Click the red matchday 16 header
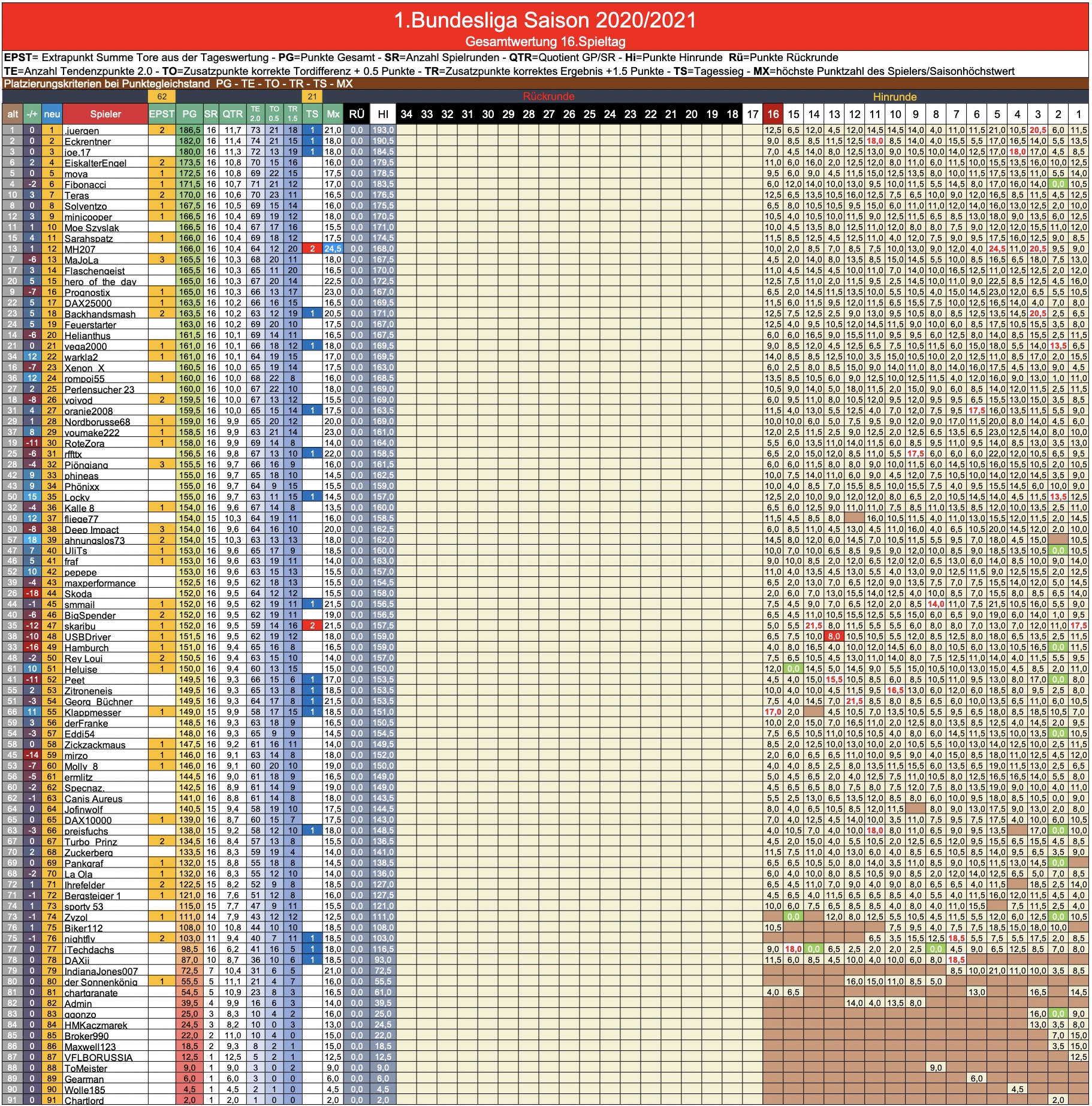Image resolution: width=1092 pixels, height=1106 pixels. 773,114
